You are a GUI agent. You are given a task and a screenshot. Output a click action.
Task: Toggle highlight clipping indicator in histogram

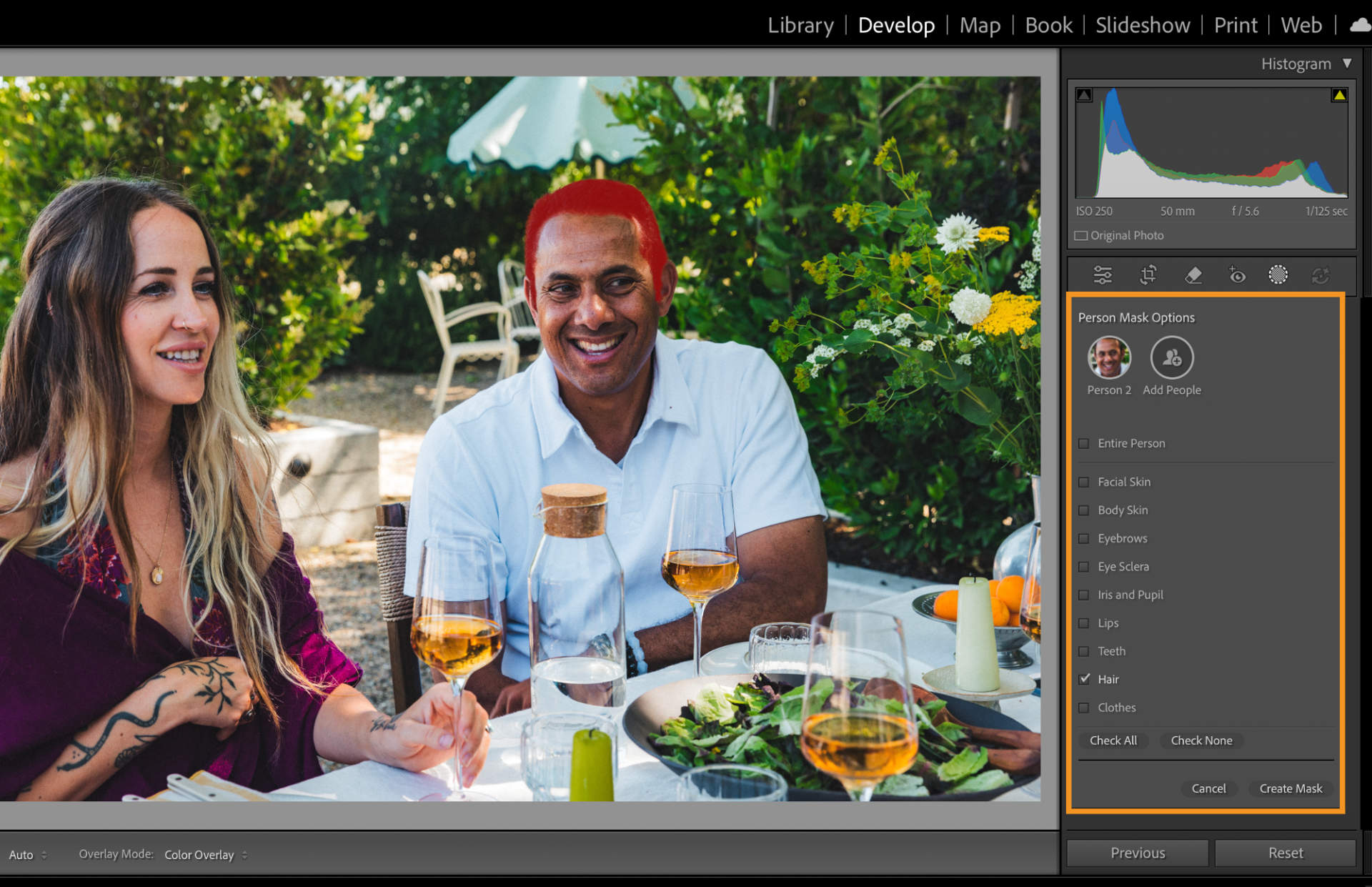tap(1339, 95)
